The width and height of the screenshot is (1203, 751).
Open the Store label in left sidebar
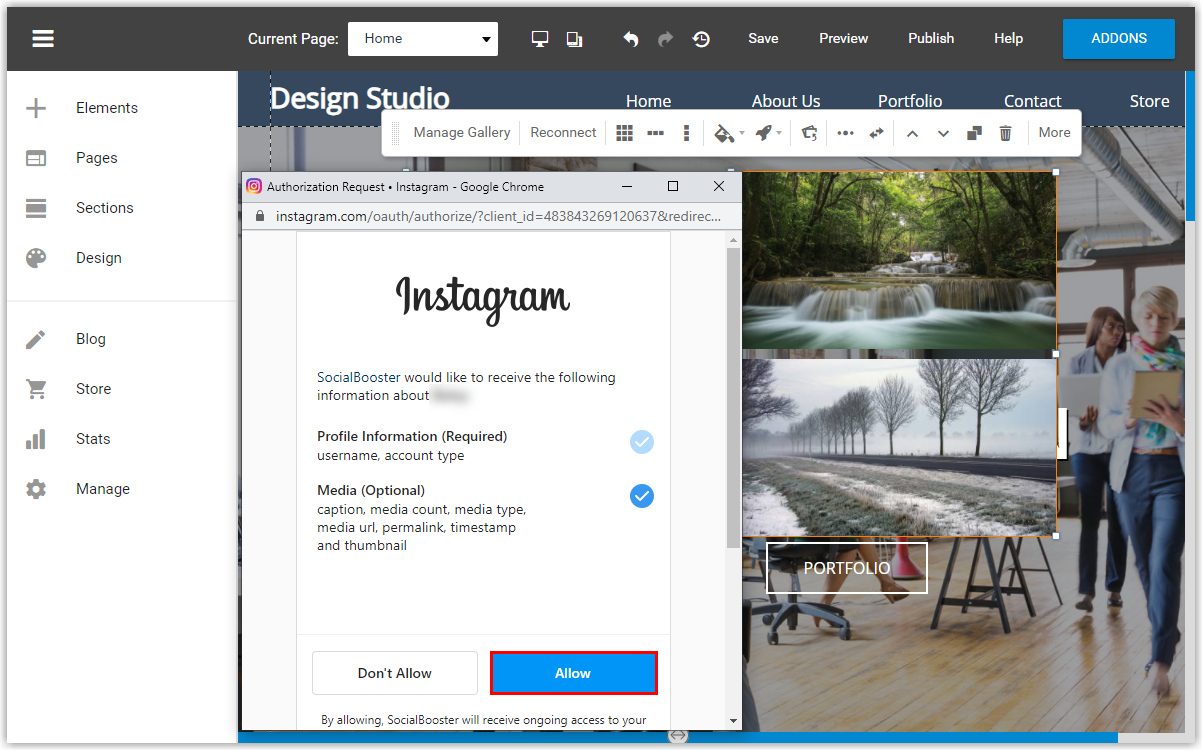click(94, 389)
